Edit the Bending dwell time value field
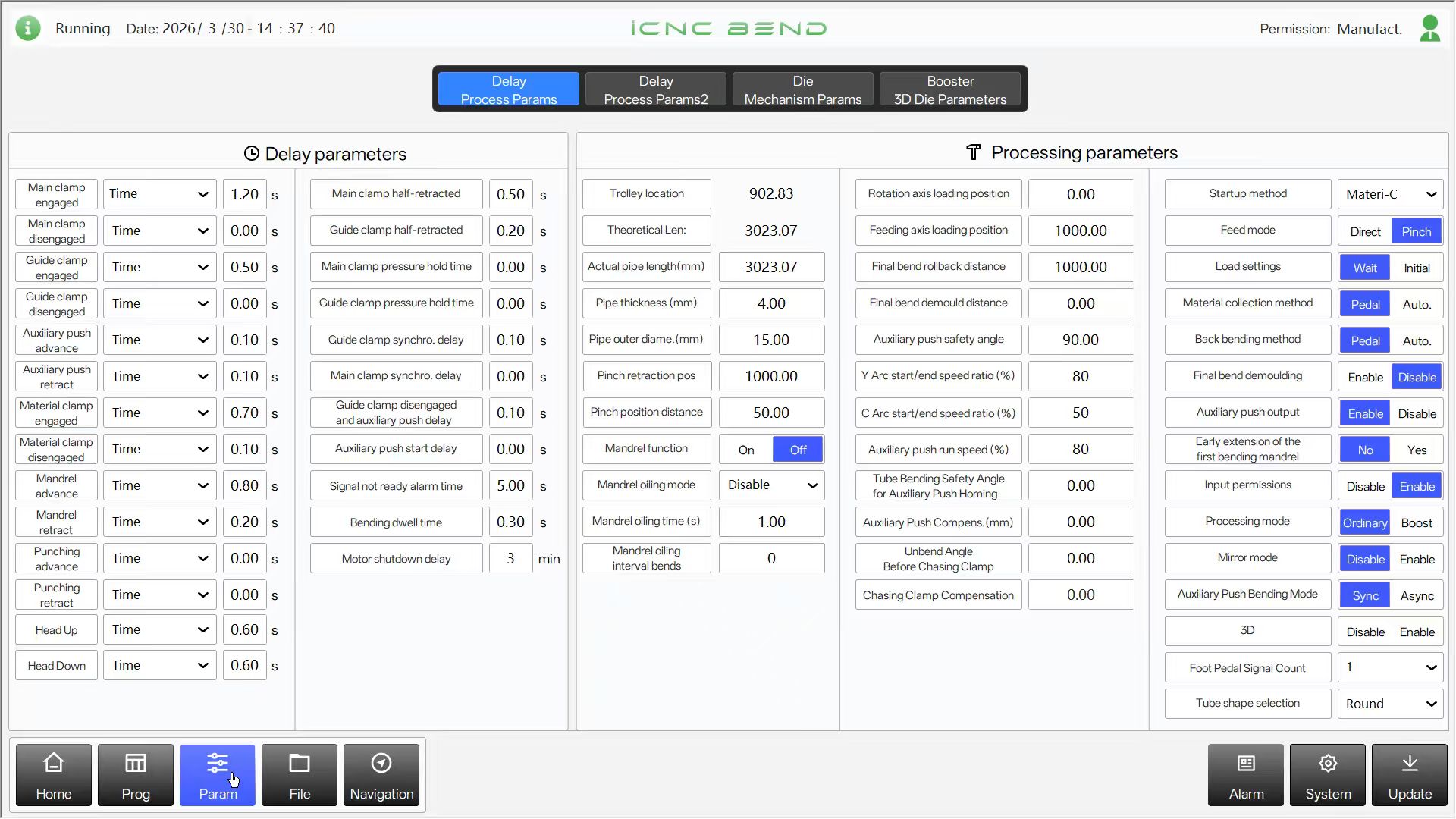 [510, 522]
